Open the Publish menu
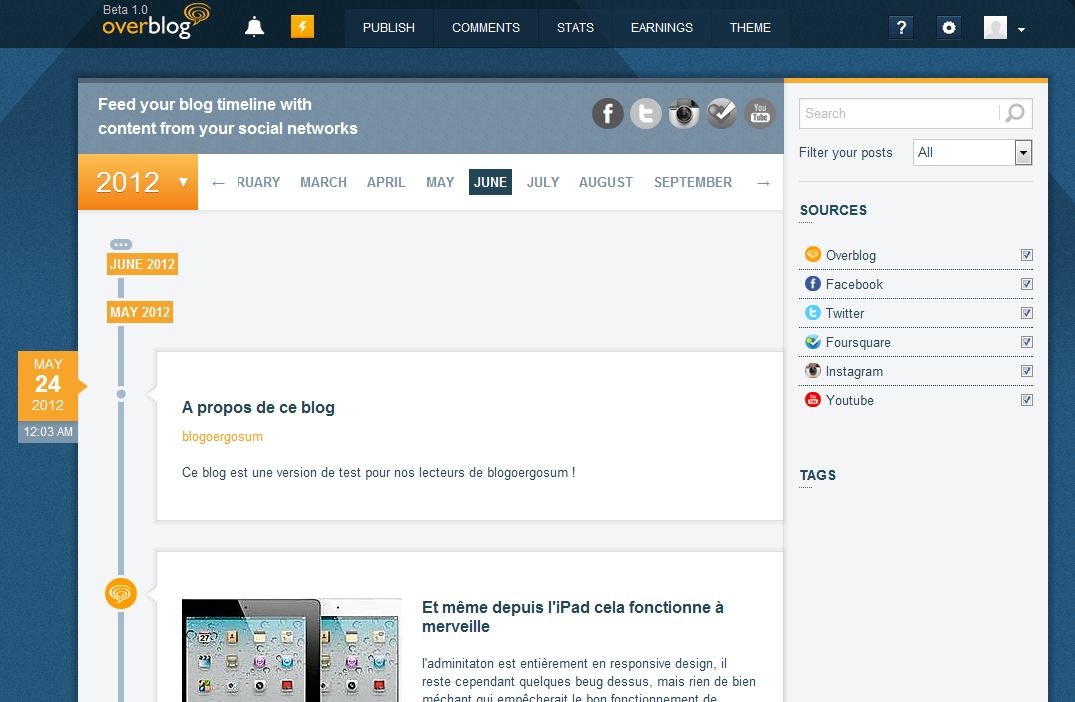 pos(388,28)
